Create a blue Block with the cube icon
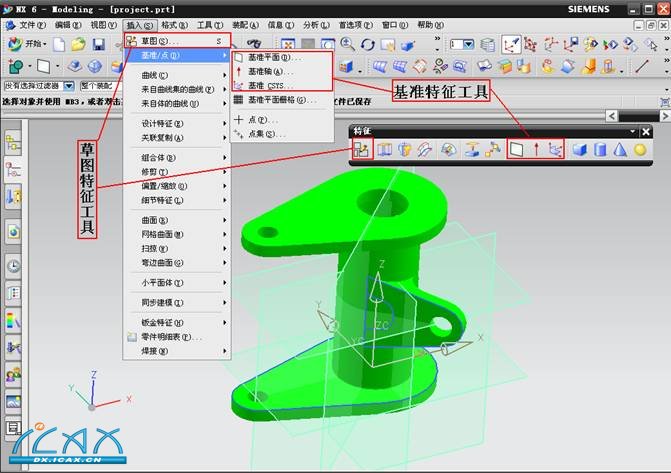The height and width of the screenshot is (473, 671). tap(580, 149)
